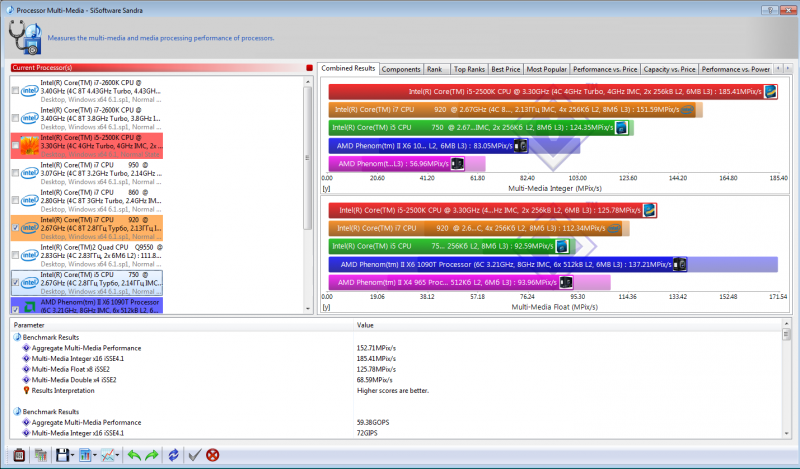Switch to the Components tab

pyautogui.click(x=401, y=69)
